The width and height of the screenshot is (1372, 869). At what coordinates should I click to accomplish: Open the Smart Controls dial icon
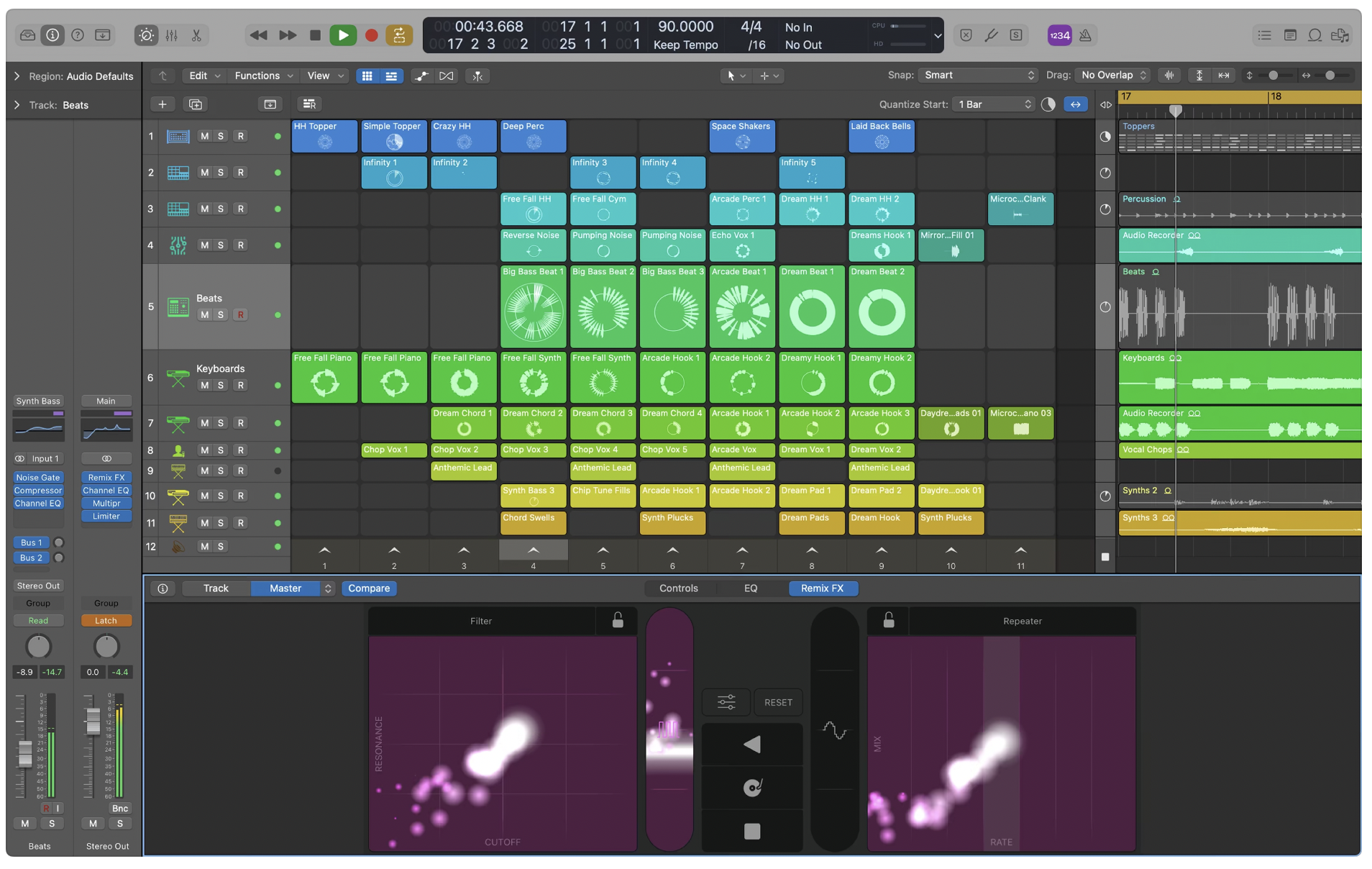(x=146, y=35)
